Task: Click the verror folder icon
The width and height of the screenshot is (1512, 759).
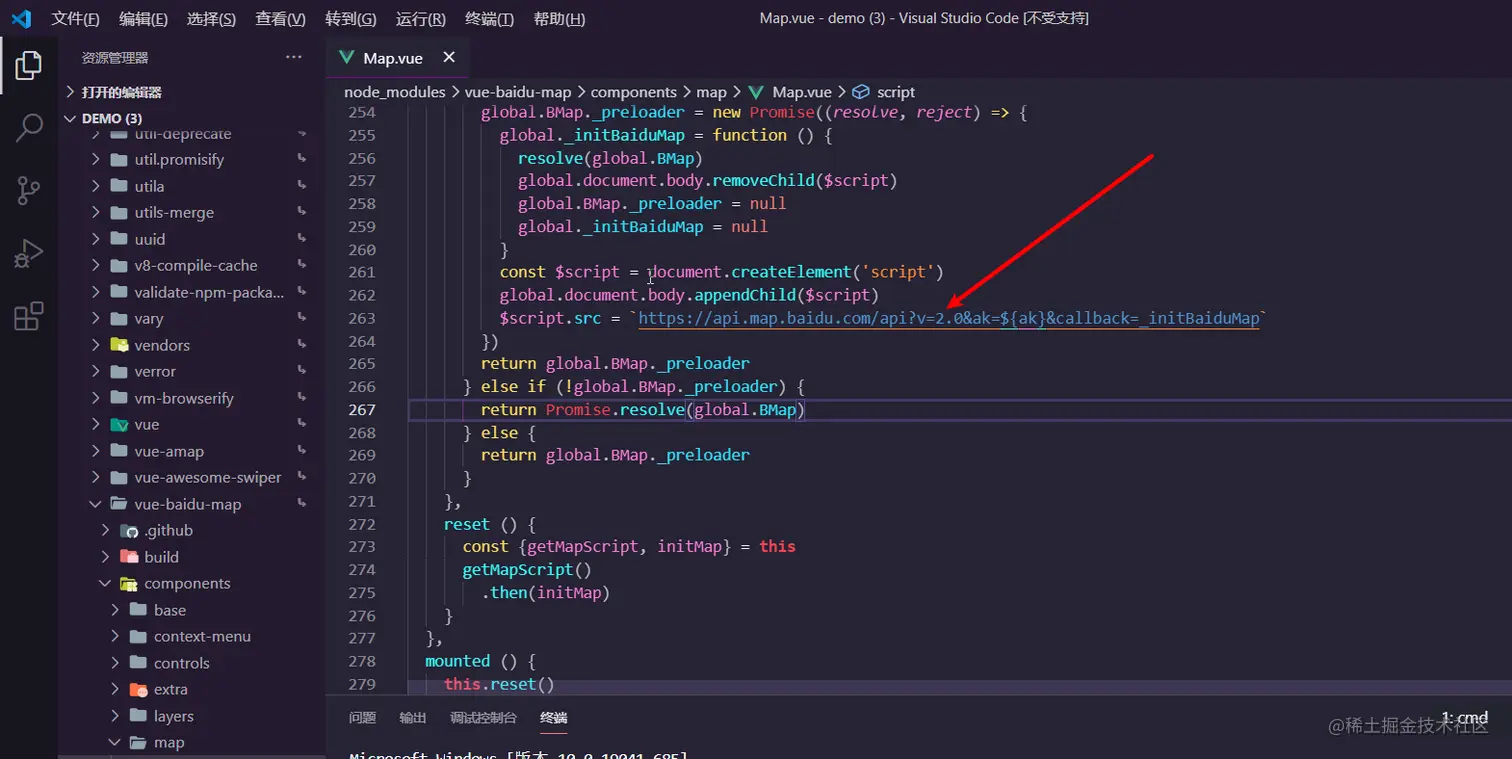Action: point(119,371)
